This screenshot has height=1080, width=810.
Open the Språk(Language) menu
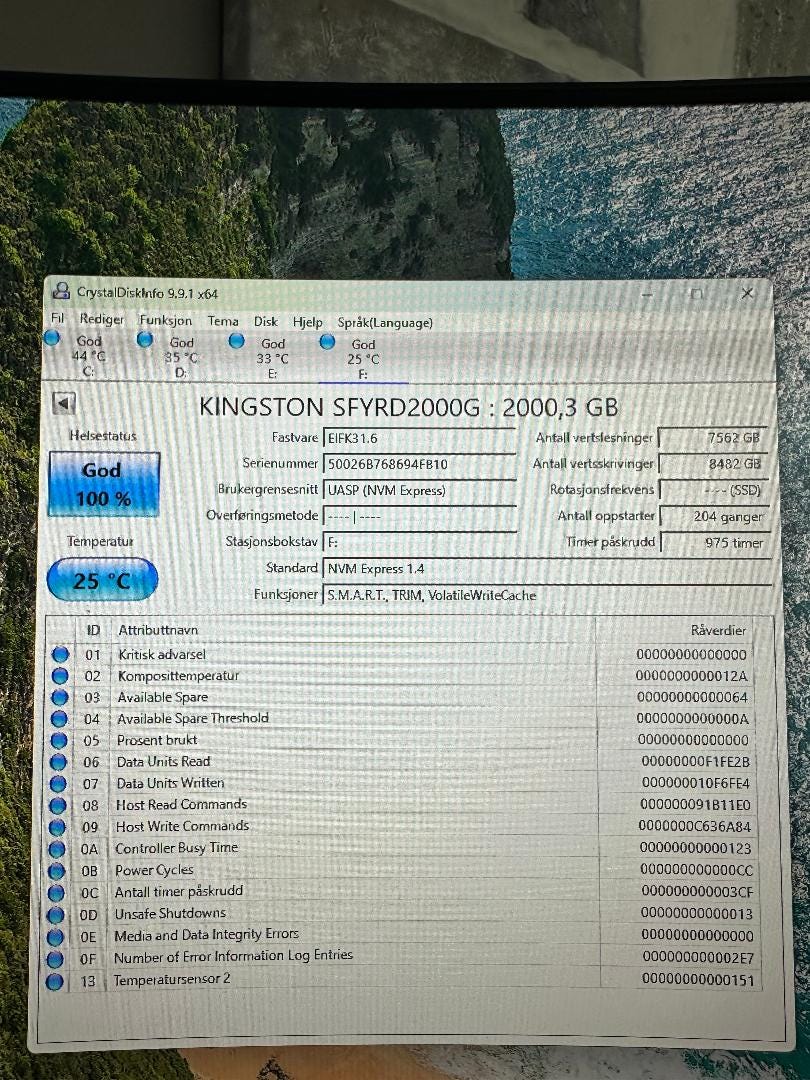tap(385, 322)
